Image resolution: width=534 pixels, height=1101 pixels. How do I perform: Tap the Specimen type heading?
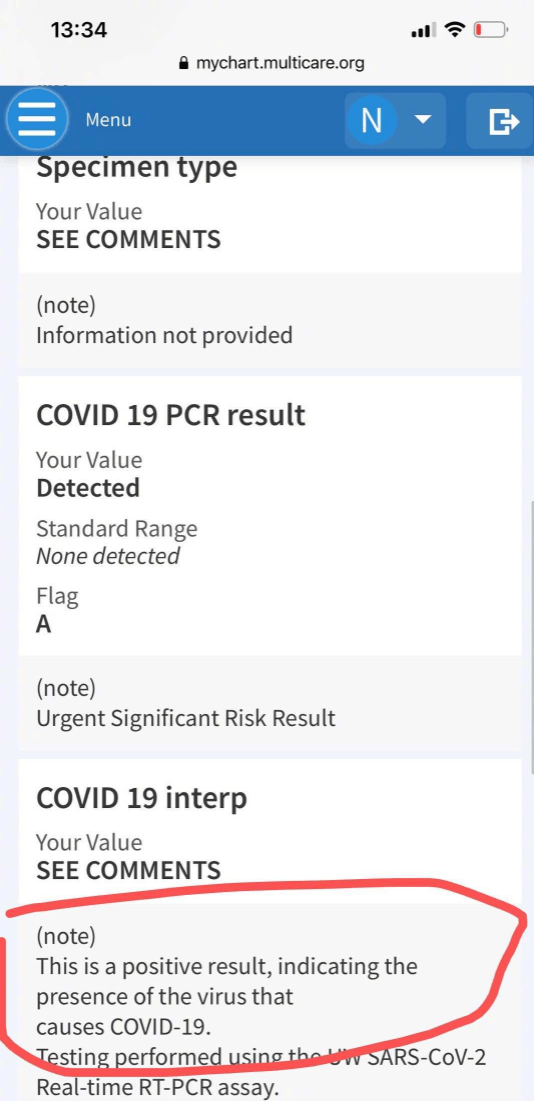click(137, 168)
